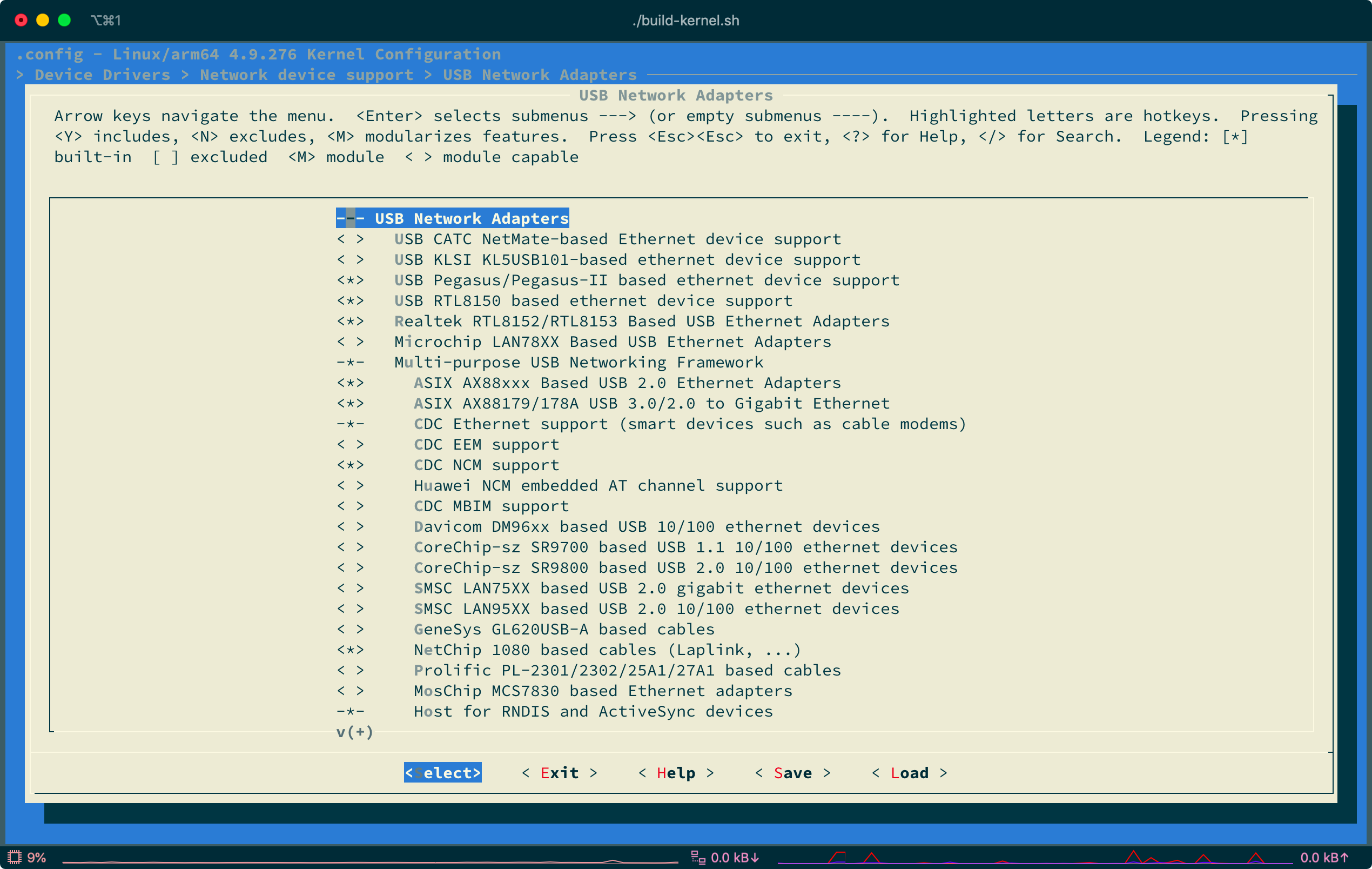Click the ⌥⌘1 window tab shortcut label
Viewport: 1372px width, 869px height.
pyautogui.click(x=106, y=21)
